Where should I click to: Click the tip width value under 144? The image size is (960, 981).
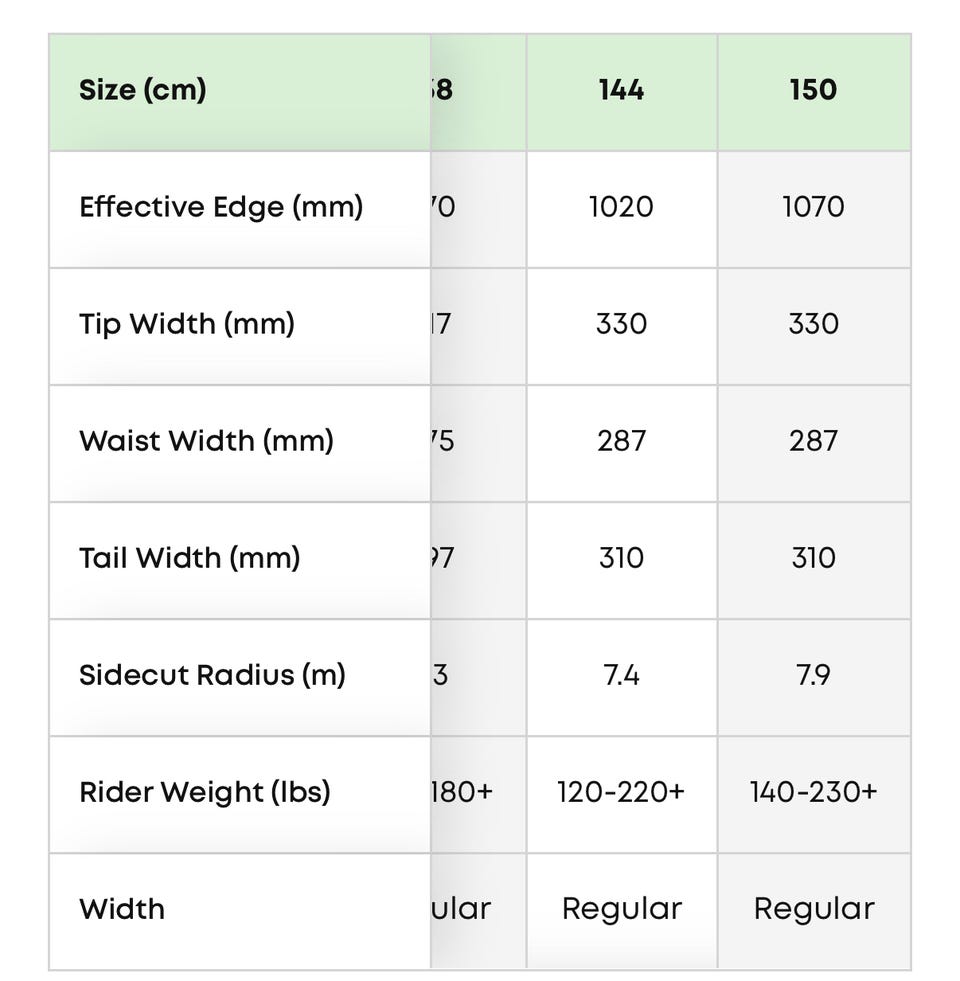click(x=621, y=324)
